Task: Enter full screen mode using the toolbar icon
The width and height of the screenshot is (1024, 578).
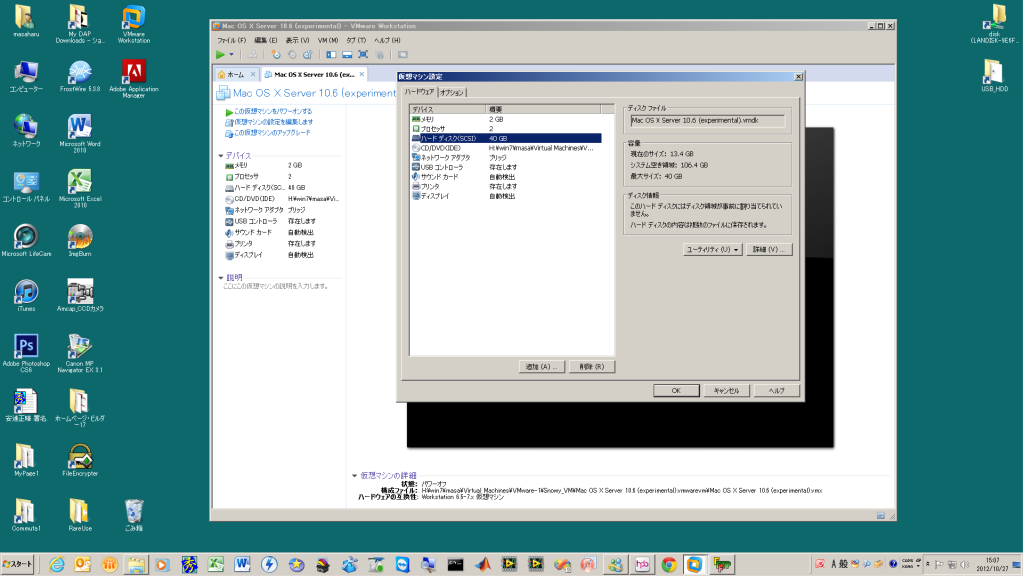Action: point(362,54)
